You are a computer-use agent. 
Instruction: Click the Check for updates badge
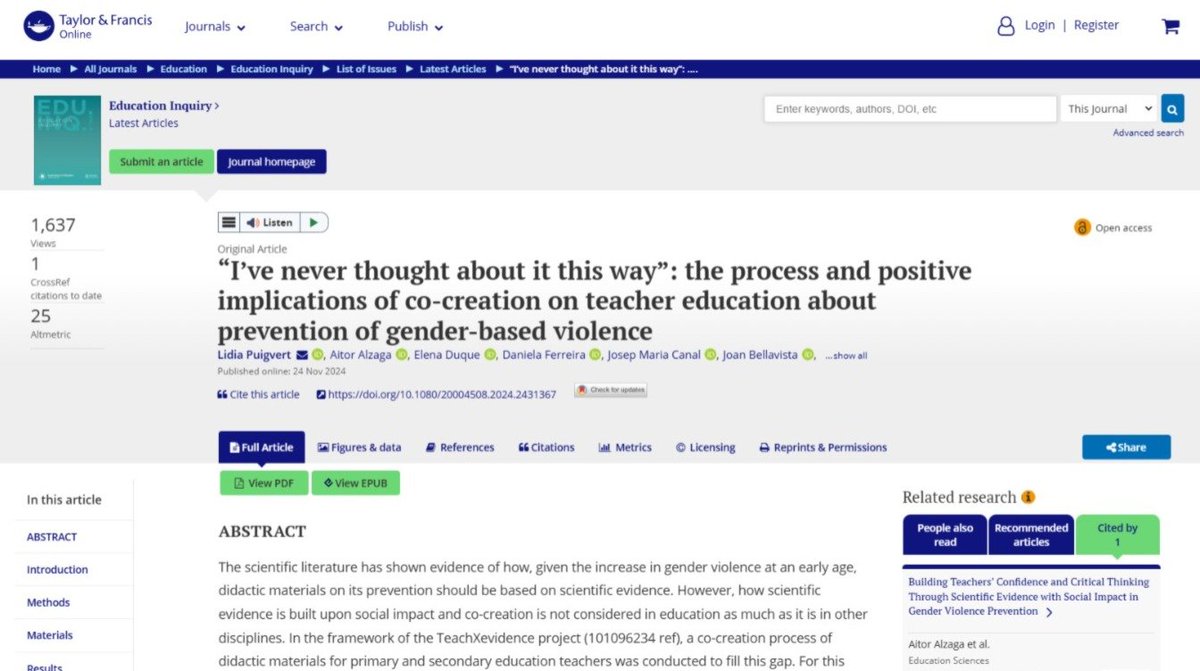[610, 390]
